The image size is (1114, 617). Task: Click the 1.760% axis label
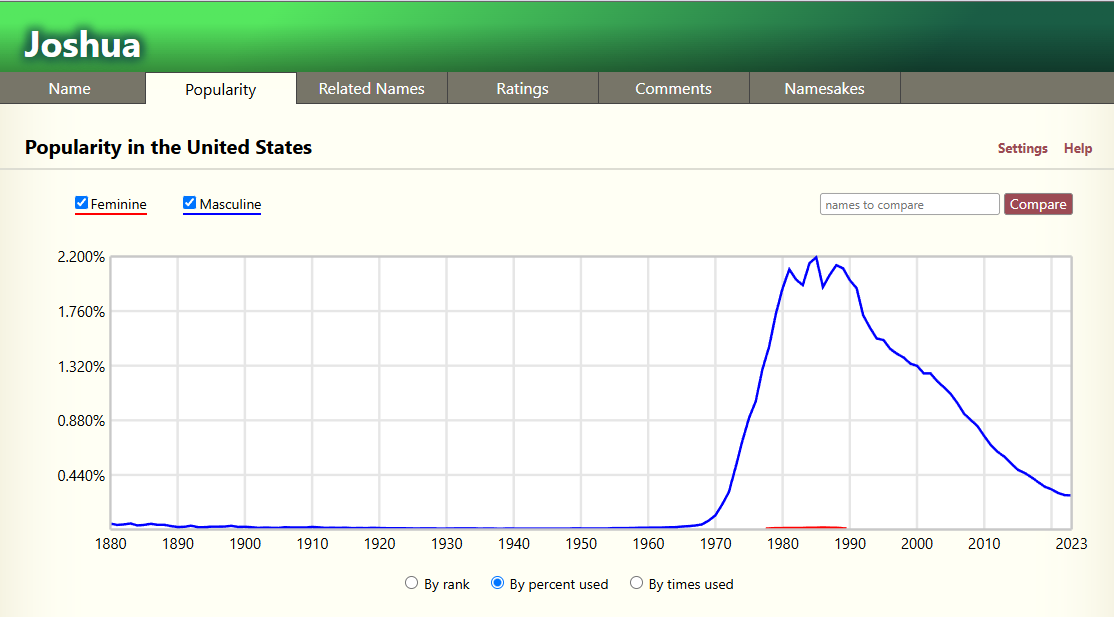81,311
